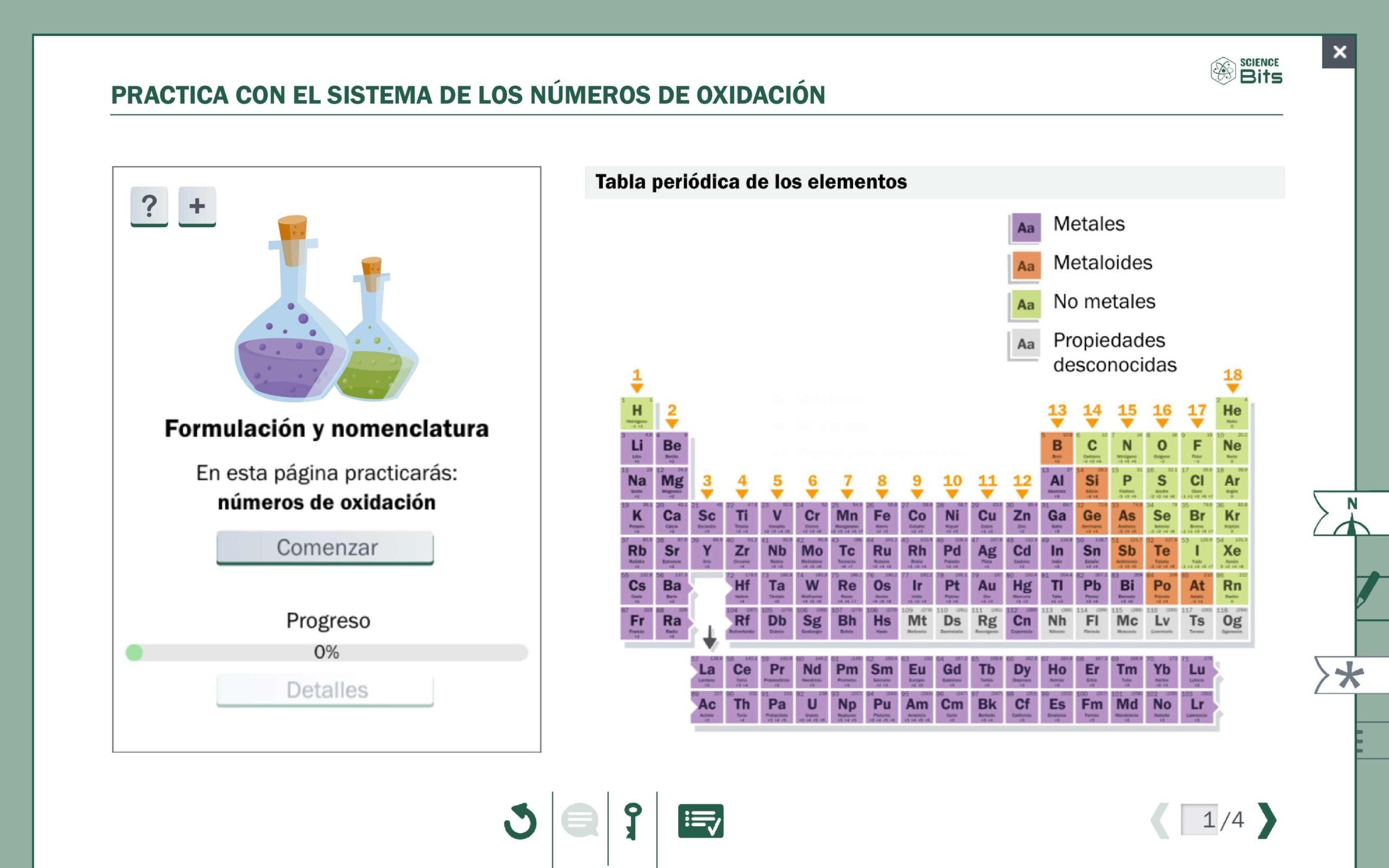Click the Science Bits logo

click(x=1246, y=71)
